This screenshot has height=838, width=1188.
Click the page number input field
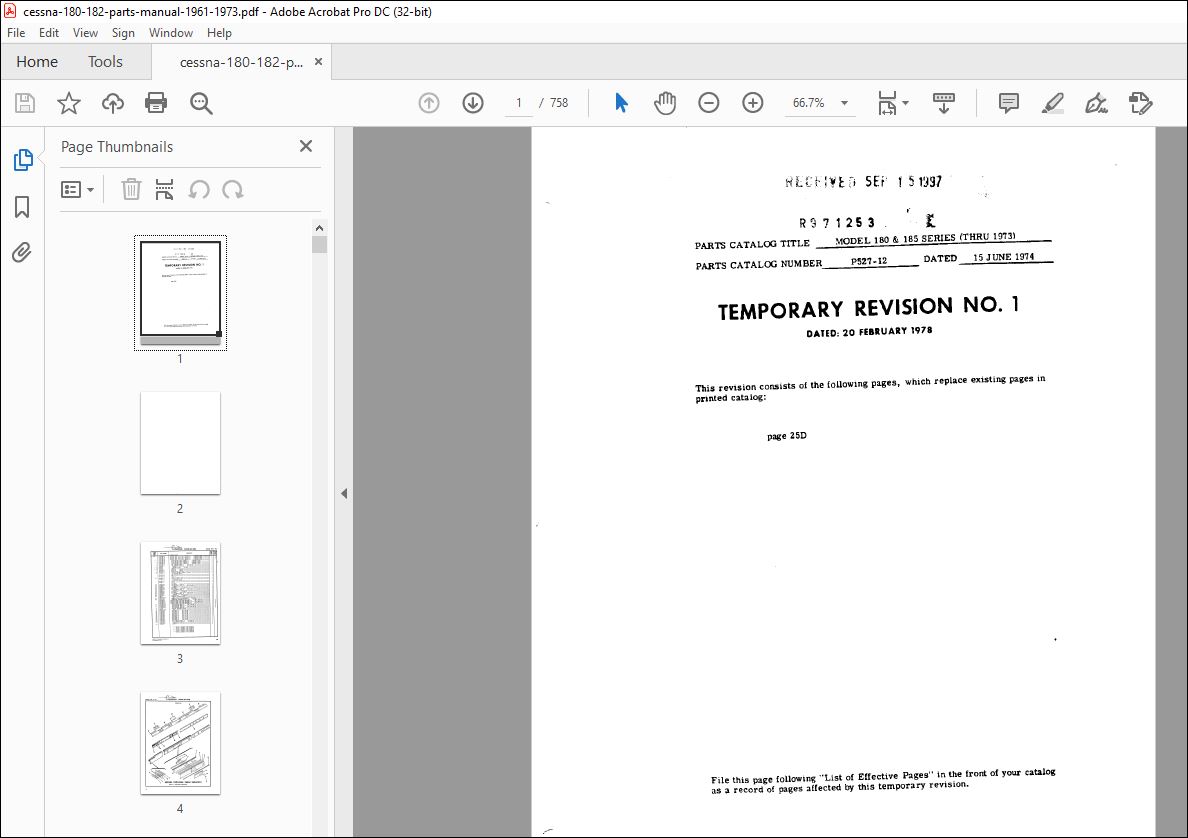point(519,103)
